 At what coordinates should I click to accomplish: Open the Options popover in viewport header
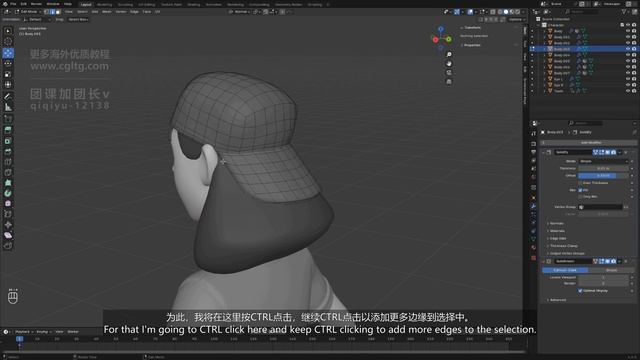(516, 19)
